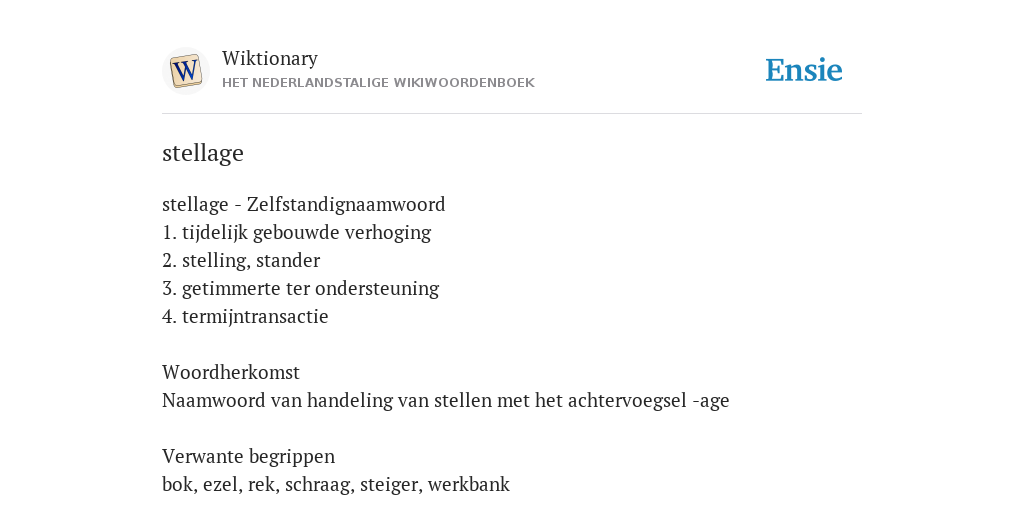Click the Wiktionary source title

pyautogui.click(x=270, y=59)
